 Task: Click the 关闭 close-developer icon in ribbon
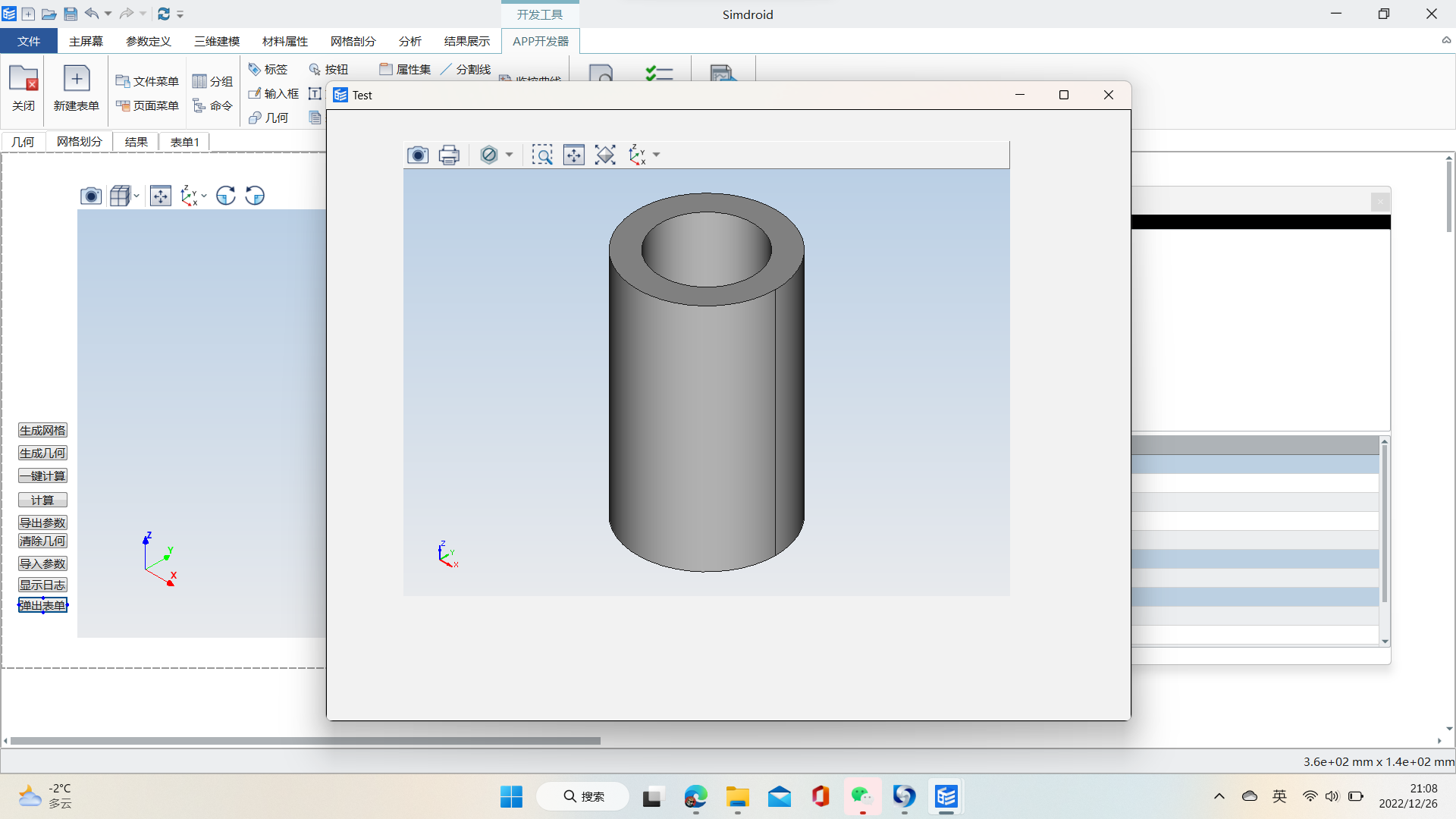click(x=24, y=89)
